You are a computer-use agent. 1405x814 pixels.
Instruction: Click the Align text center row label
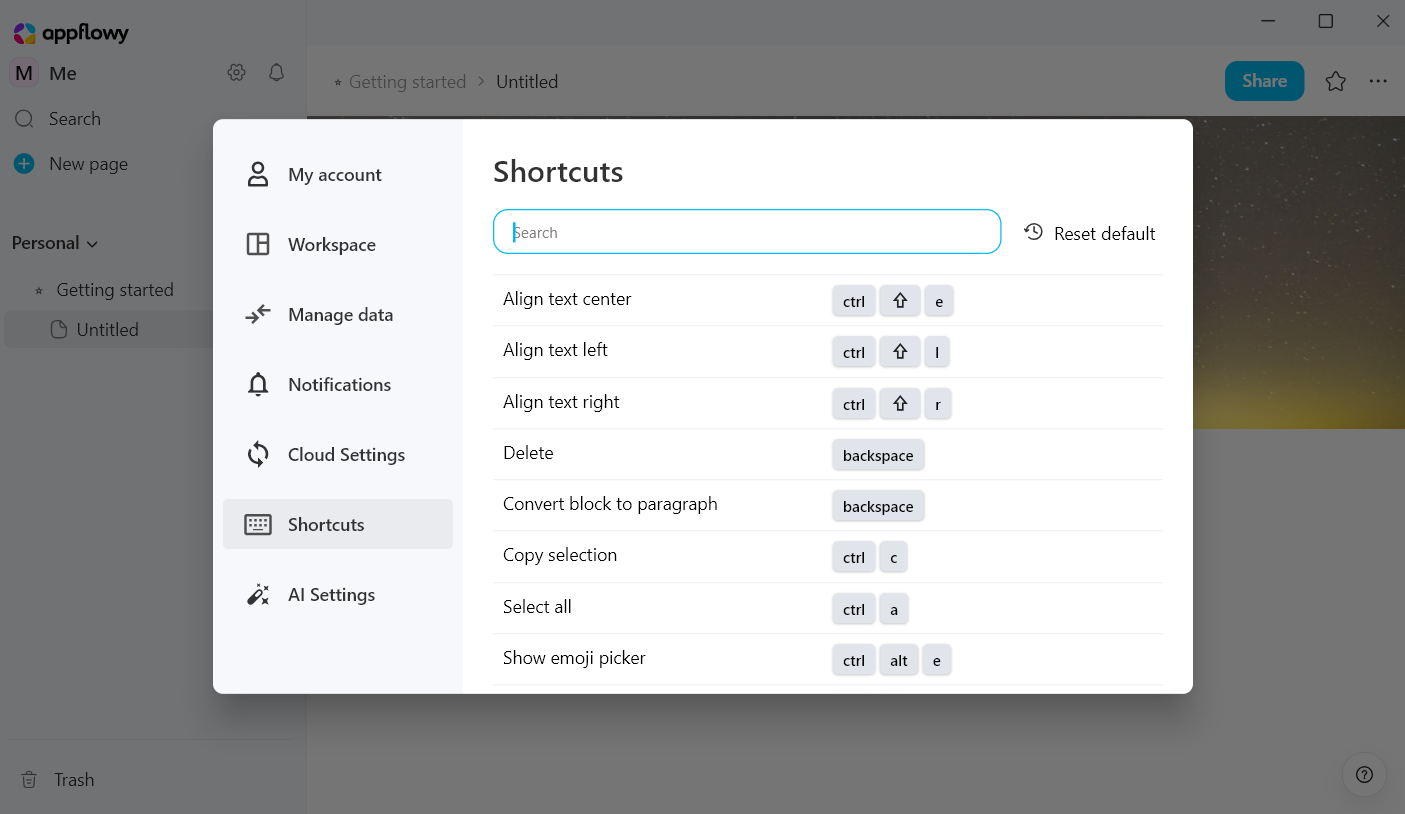click(x=567, y=299)
